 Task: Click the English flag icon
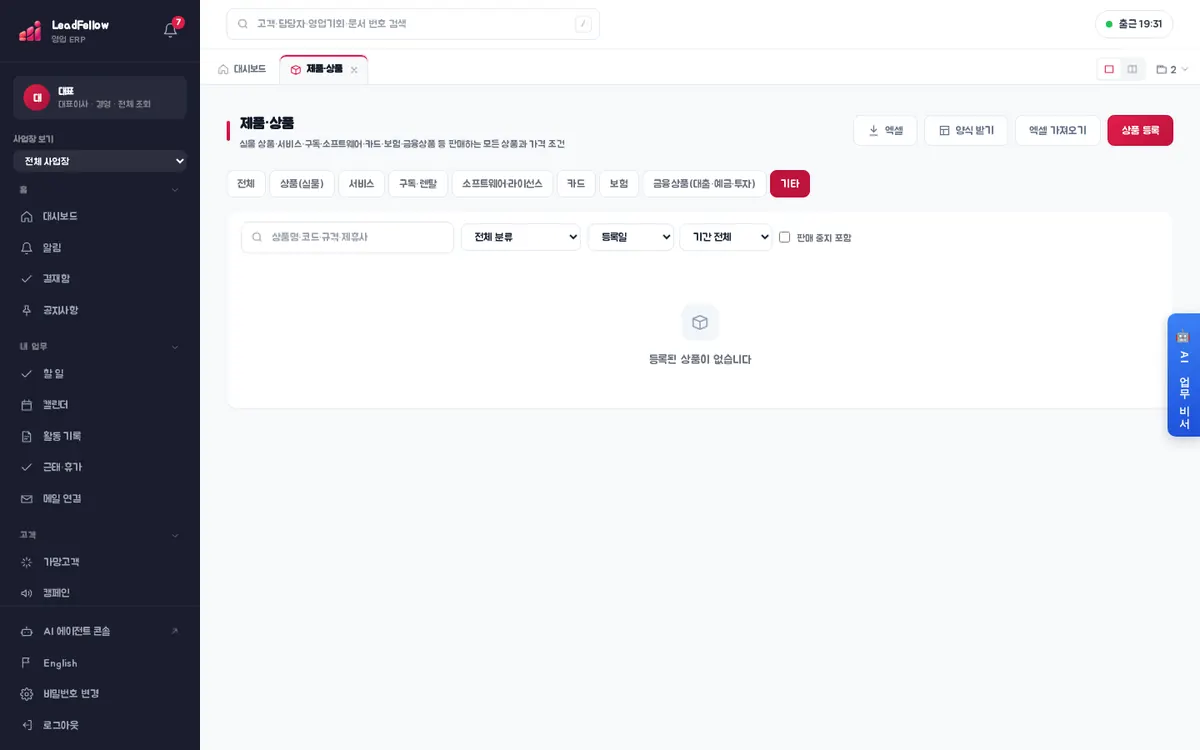(27, 663)
